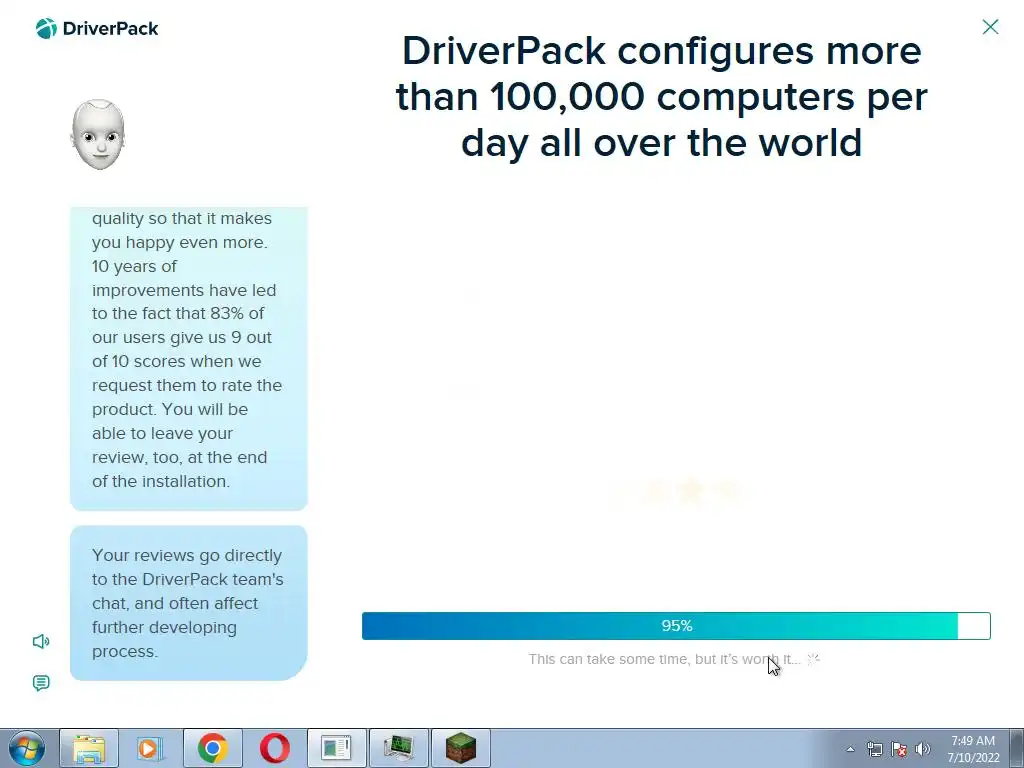This screenshot has height=768, width=1024.
Task: Click 'This can take some time' status text
Action: 664,659
